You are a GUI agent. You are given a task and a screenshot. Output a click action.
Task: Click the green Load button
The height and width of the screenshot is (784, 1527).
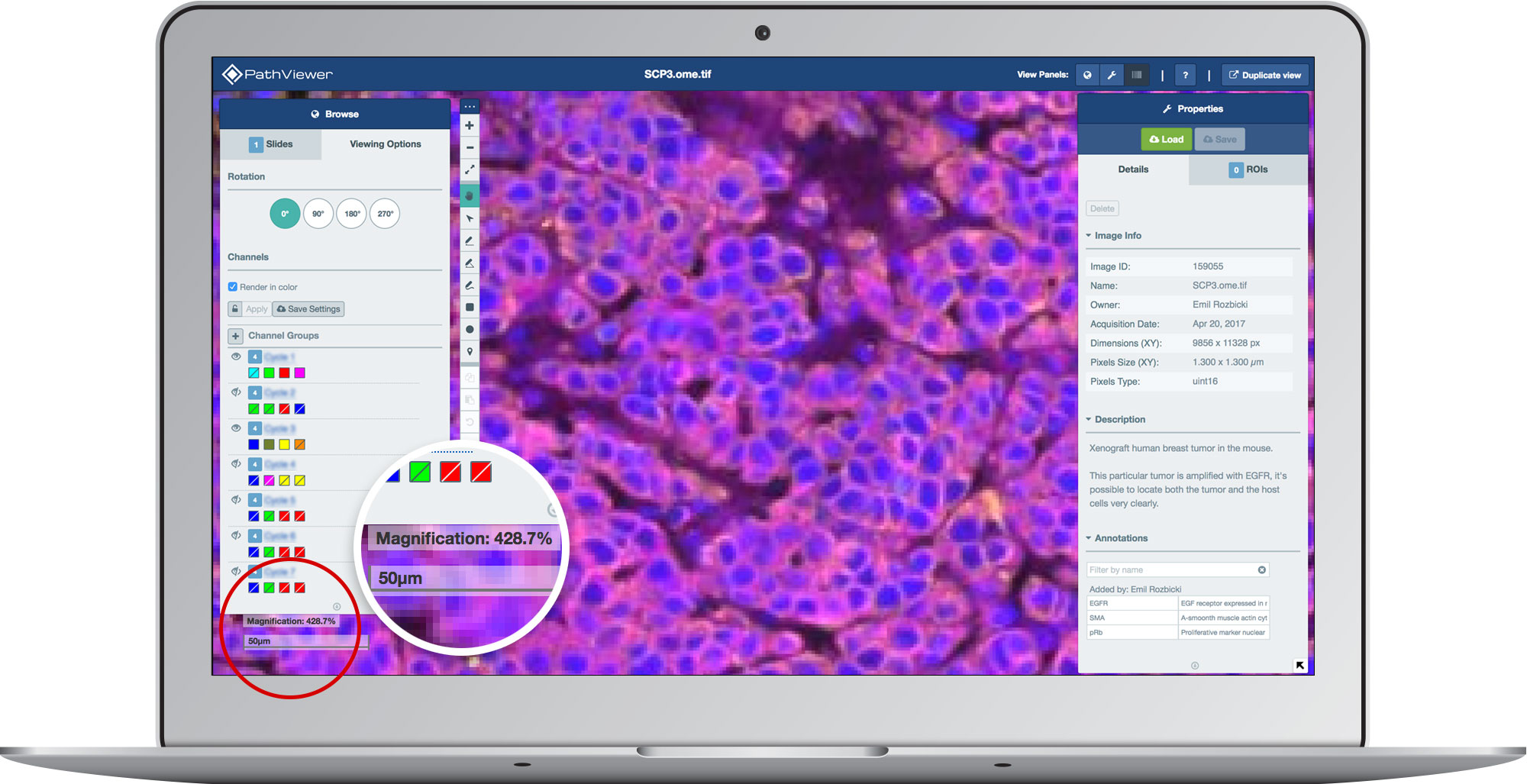[1166, 139]
